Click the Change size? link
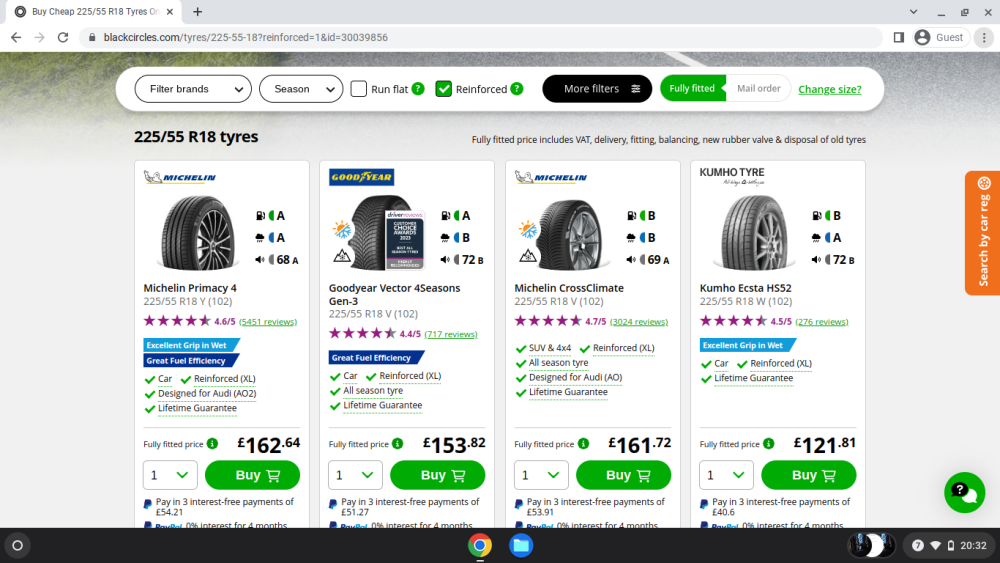Image resolution: width=1000 pixels, height=563 pixels. pyautogui.click(x=830, y=89)
